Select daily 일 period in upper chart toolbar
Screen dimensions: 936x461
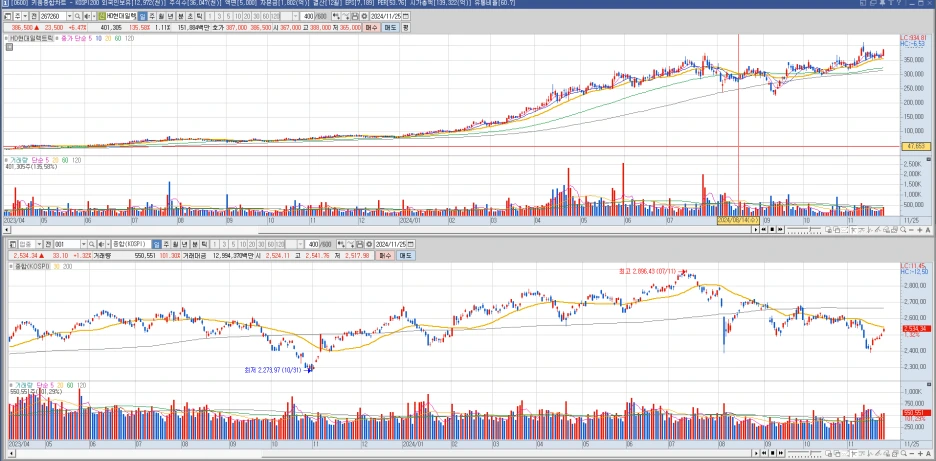142,16
